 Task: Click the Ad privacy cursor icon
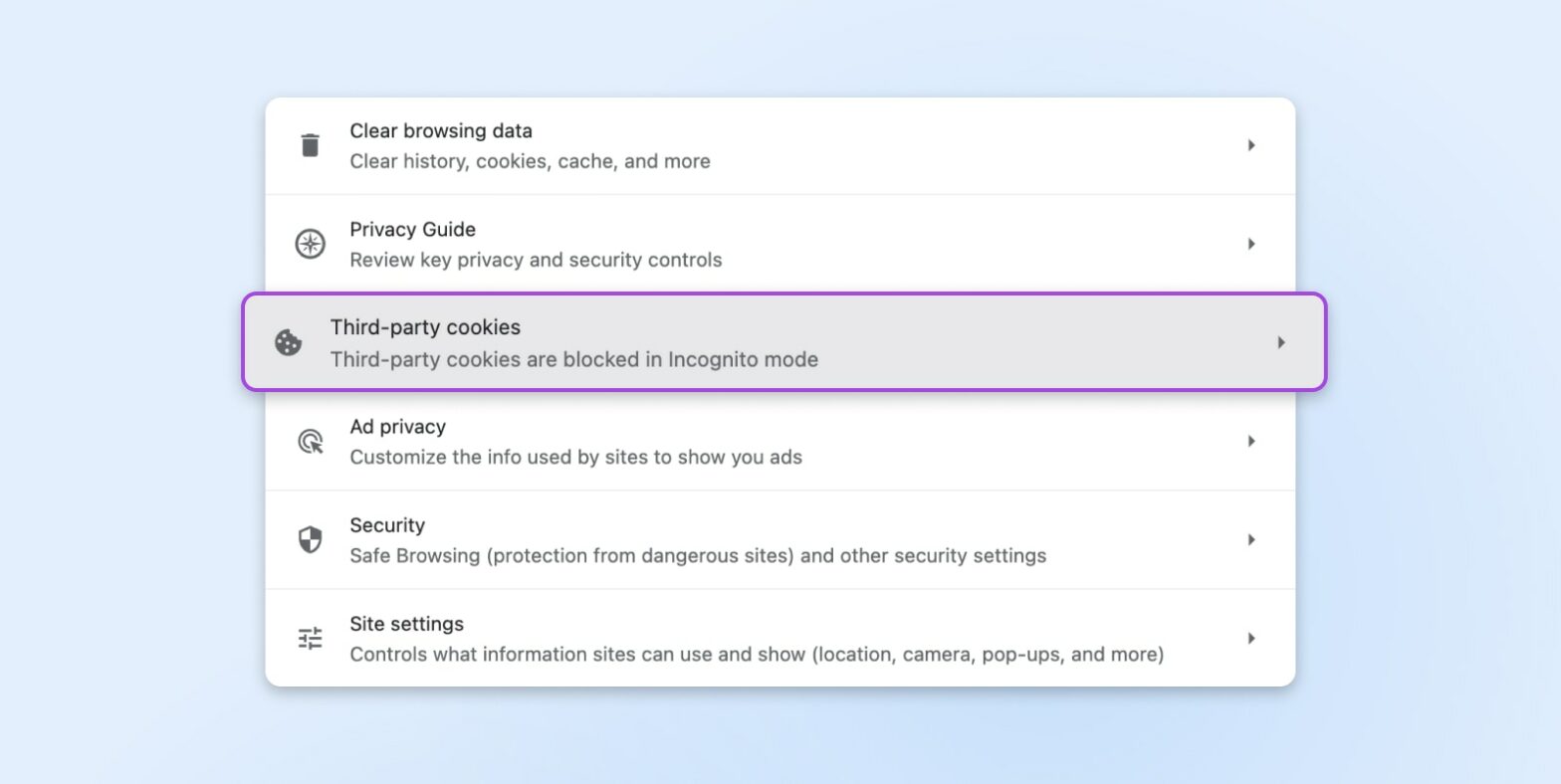(310, 441)
